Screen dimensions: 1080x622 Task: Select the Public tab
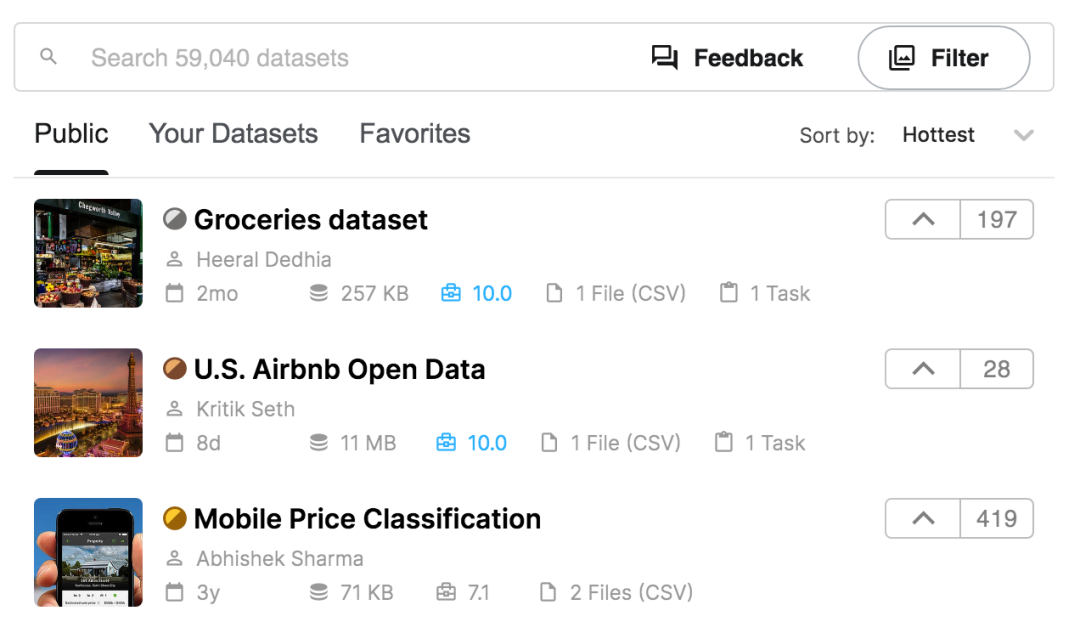click(71, 134)
